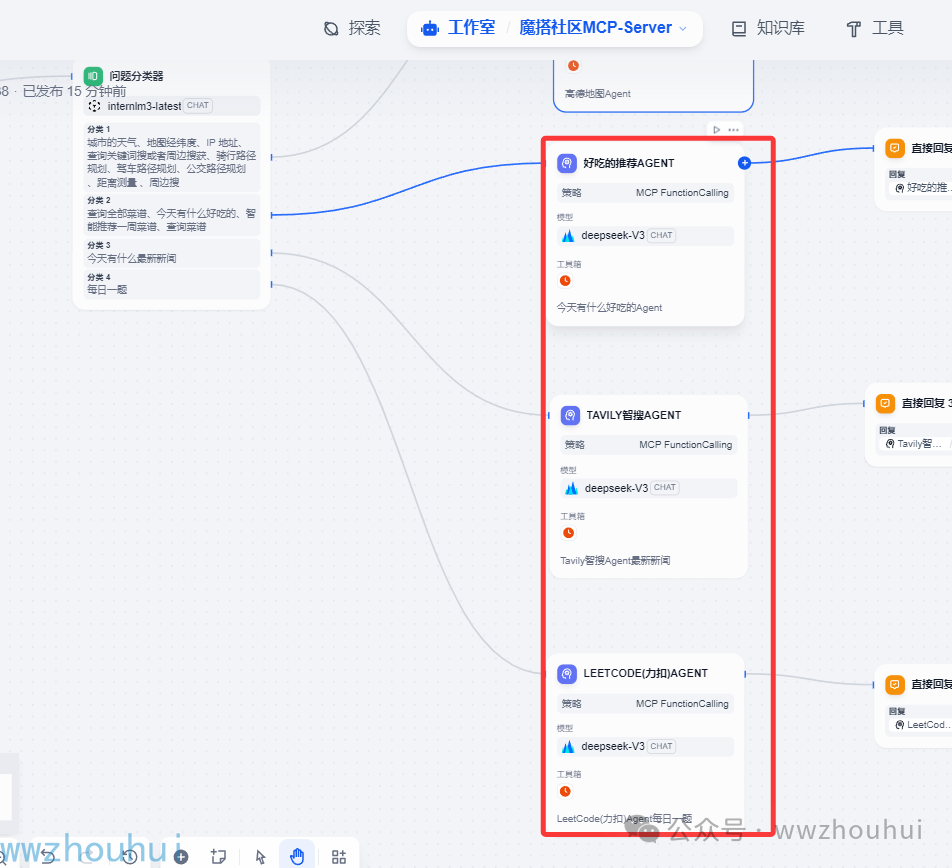Switch to pointer mode tool
This screenshot has height=868, width=952.
click(x=260, y=857)
